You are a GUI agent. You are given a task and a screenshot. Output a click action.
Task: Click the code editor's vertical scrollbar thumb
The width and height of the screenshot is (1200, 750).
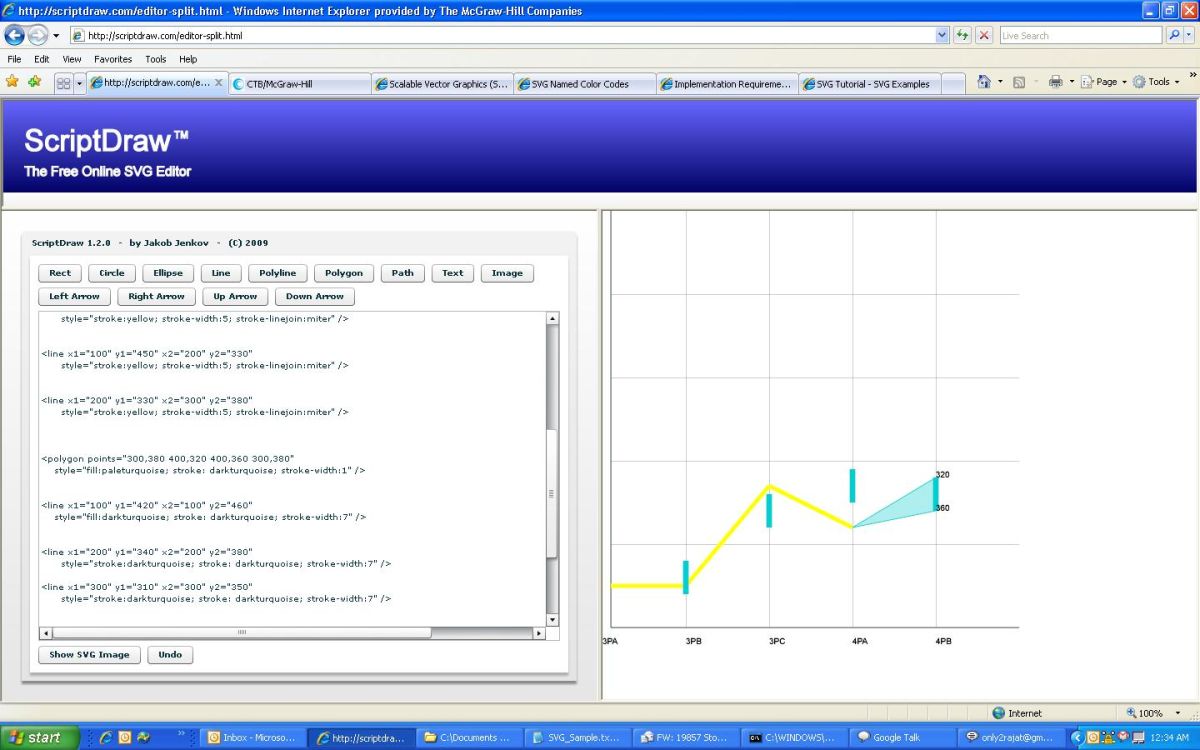(552, 494)
